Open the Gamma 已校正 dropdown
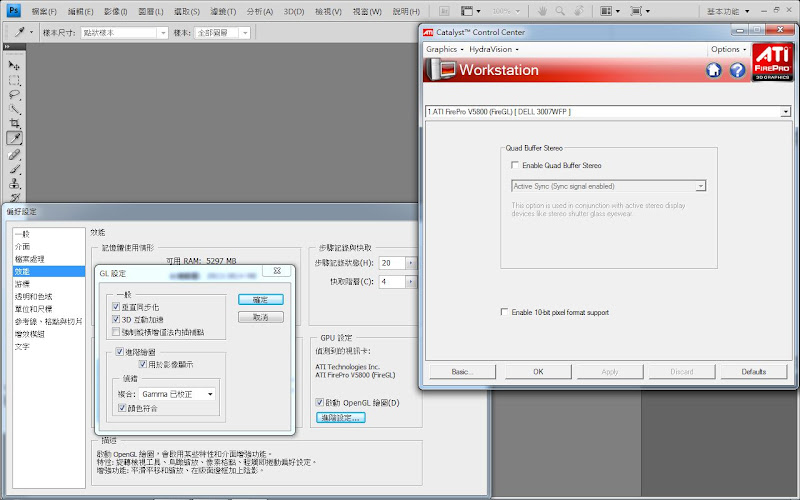The image size is (800, 500). pos(177,394)
